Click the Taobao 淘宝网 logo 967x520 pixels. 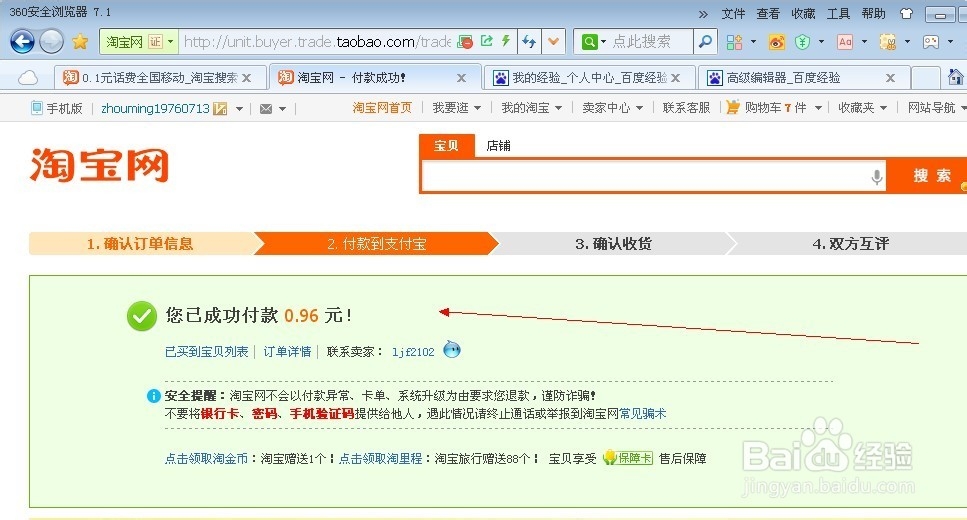(x=99, y=165)
